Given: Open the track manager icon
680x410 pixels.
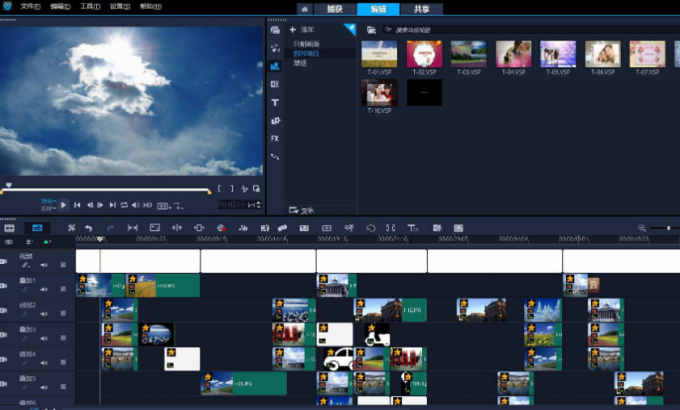Looking at the screenshot, I should coord(29,242).
